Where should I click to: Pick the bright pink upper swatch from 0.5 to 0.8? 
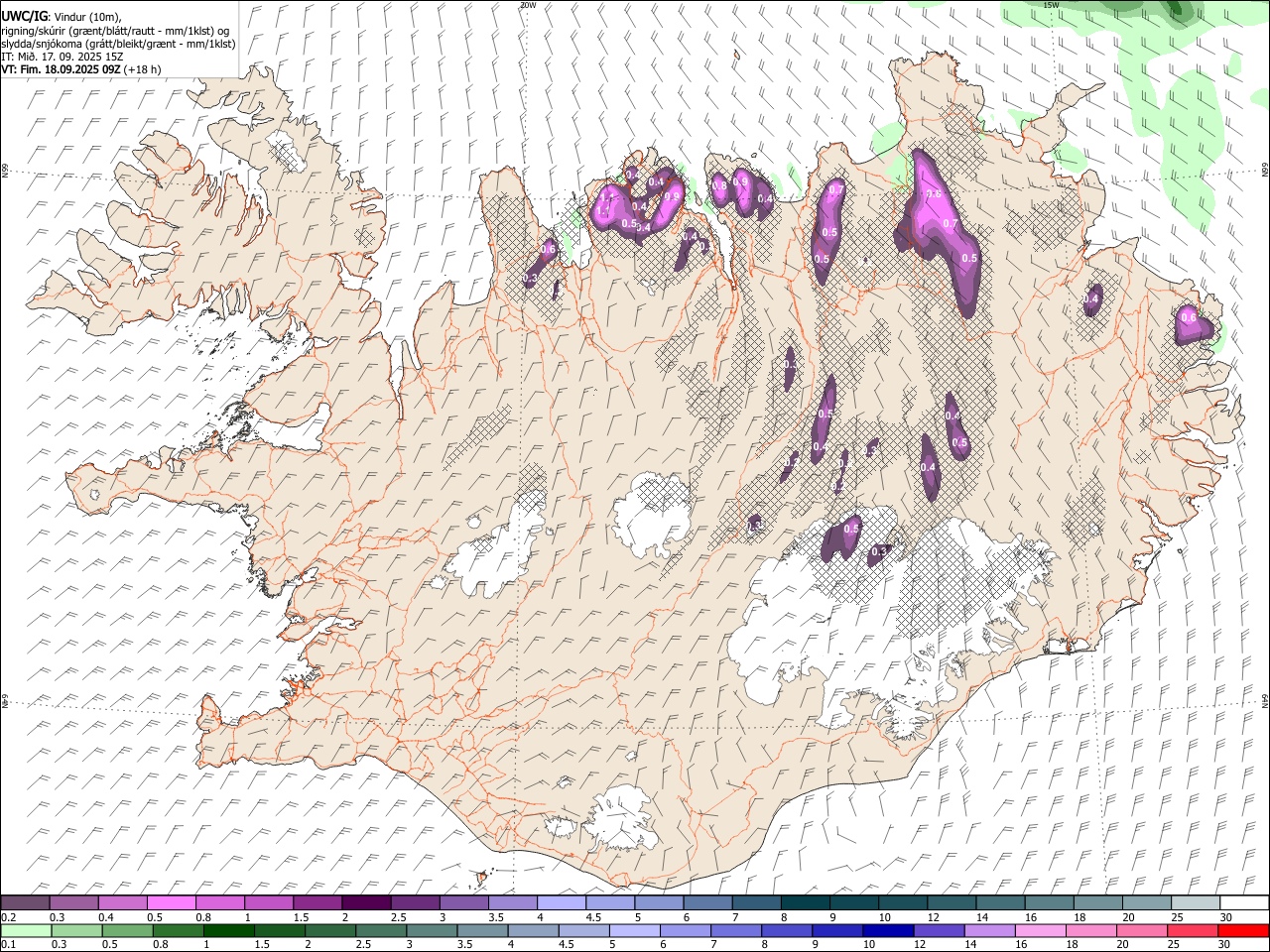(x=171, y=903)
